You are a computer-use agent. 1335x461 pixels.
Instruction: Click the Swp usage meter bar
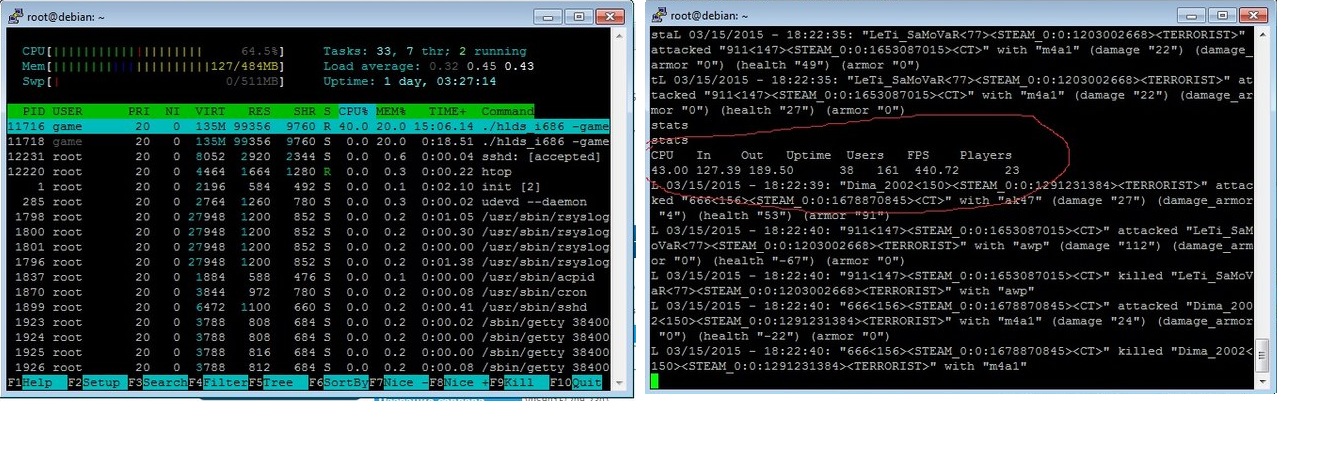click(x=153, y=81)
